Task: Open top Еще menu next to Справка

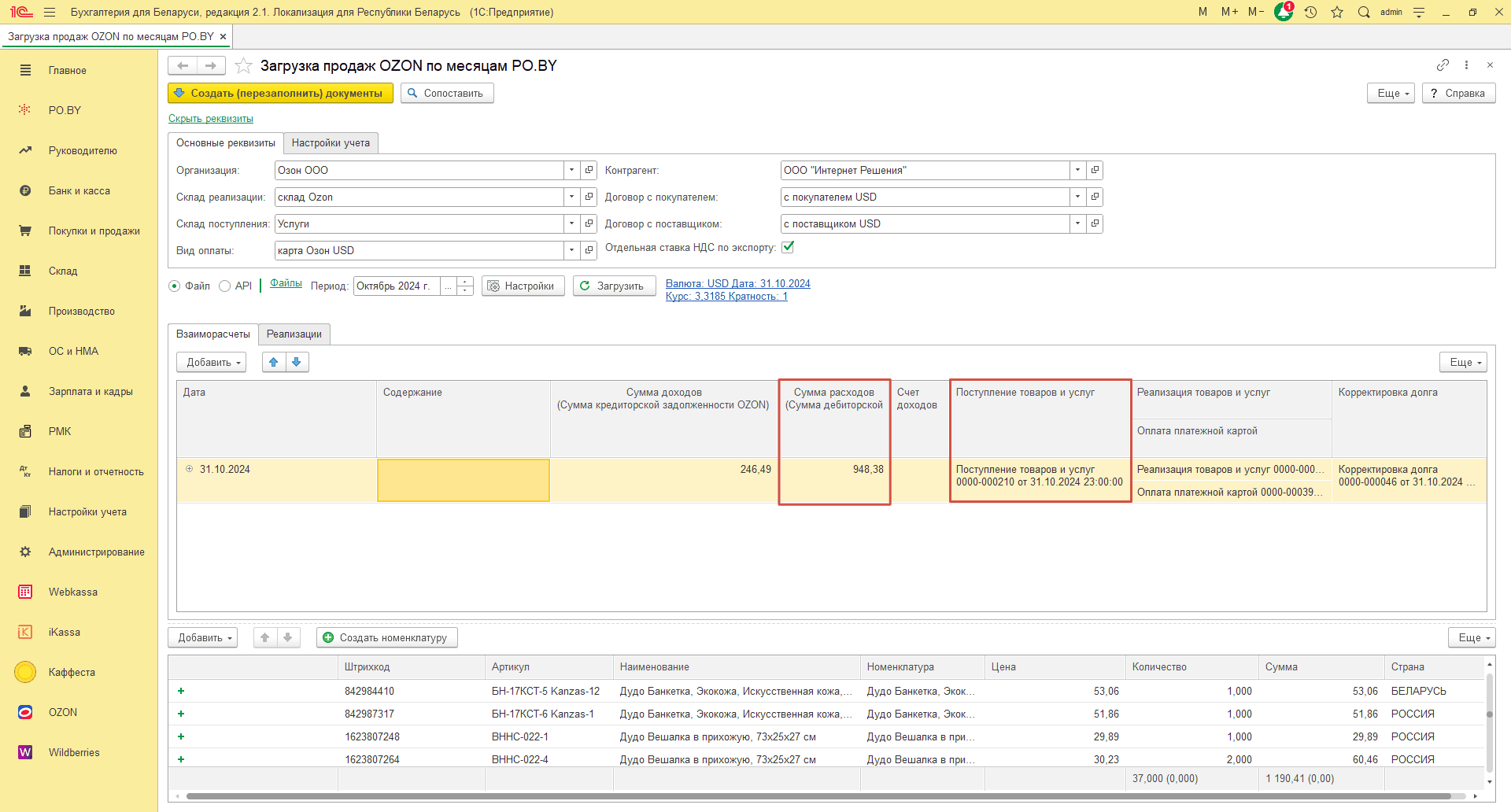Action: click(x=1391, y=93)
